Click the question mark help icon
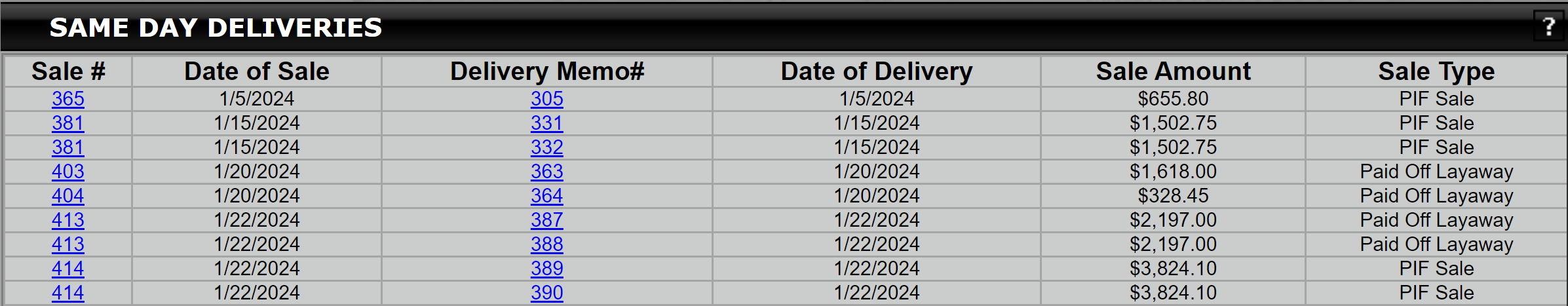This screenshot has width=1568, height=306. point(1548,27)
